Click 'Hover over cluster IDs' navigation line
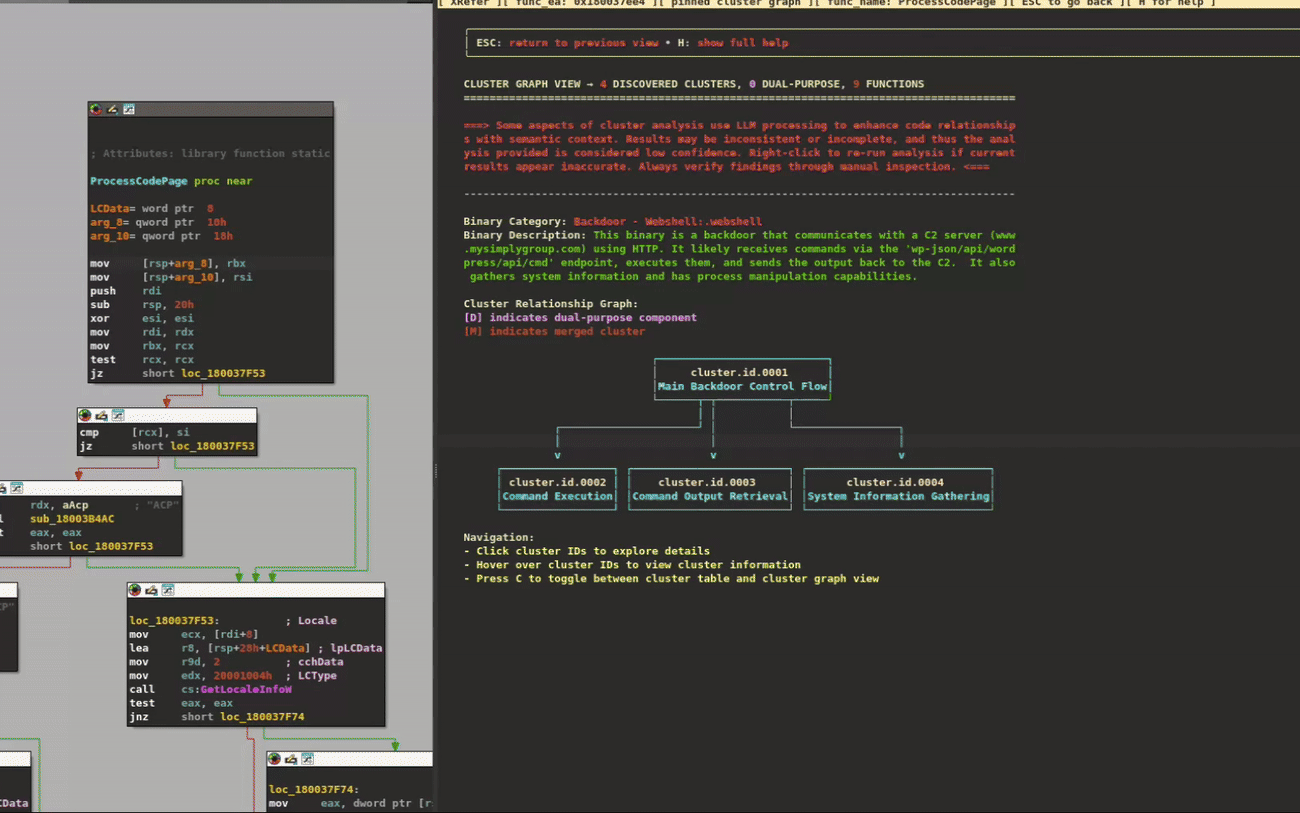The height and width of the screenshot is (813, 1300). [632, 565]
